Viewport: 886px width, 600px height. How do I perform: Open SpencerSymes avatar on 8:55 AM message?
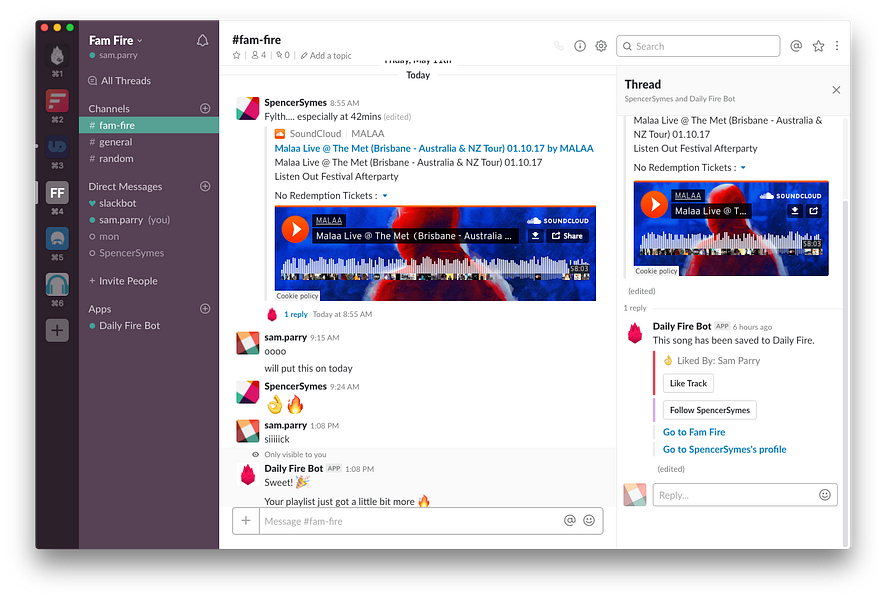tap(247, 108)
